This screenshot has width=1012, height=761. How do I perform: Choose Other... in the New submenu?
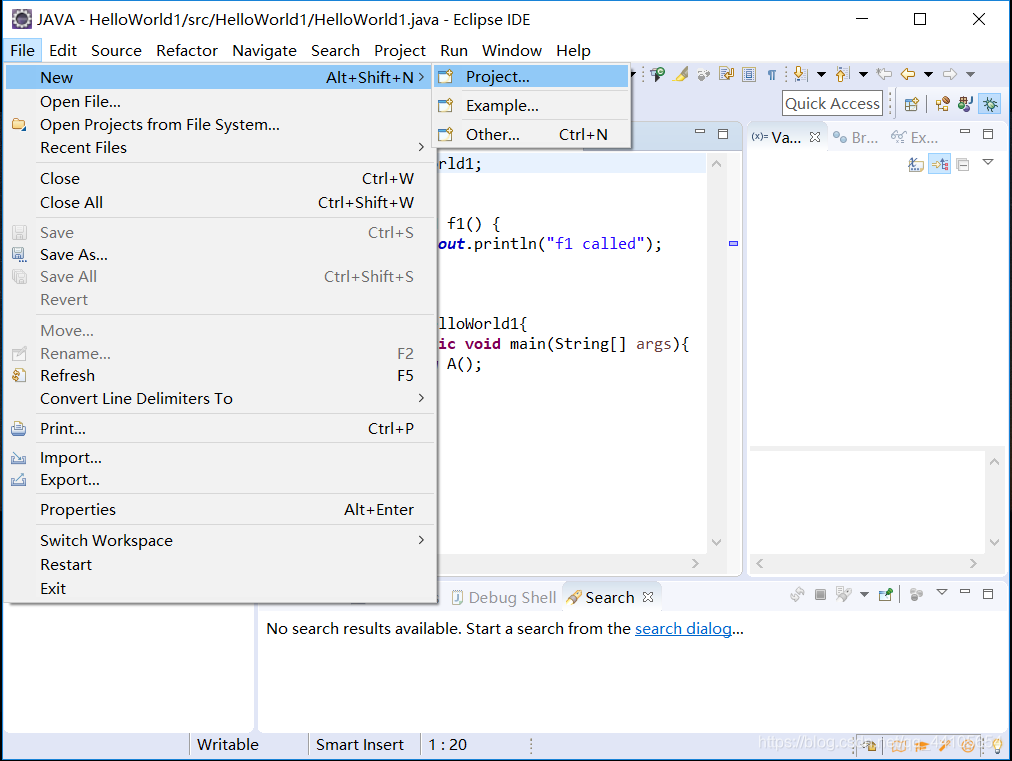click(532, 135)
